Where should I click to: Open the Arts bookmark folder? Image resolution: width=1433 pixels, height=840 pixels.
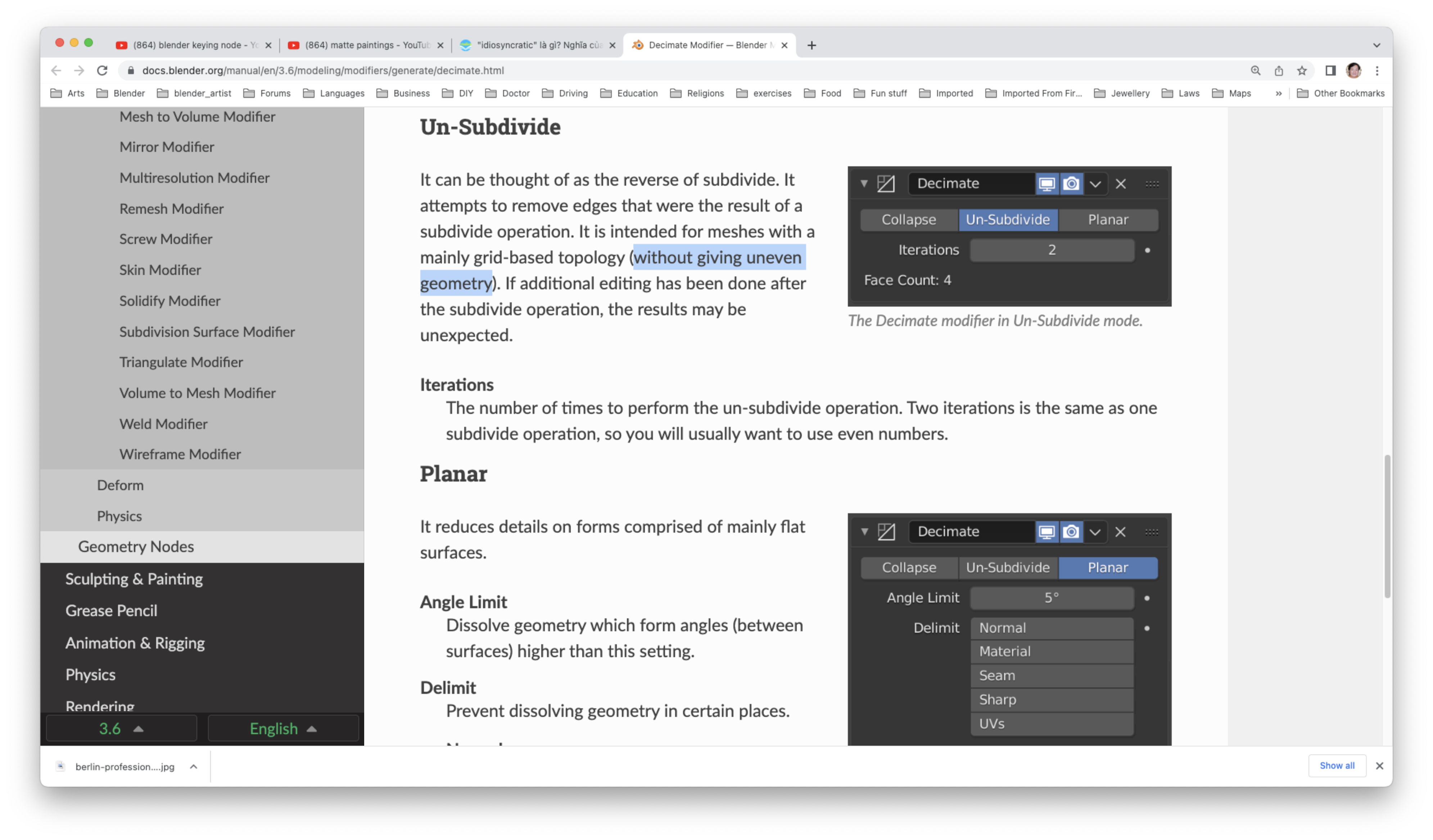68,93
